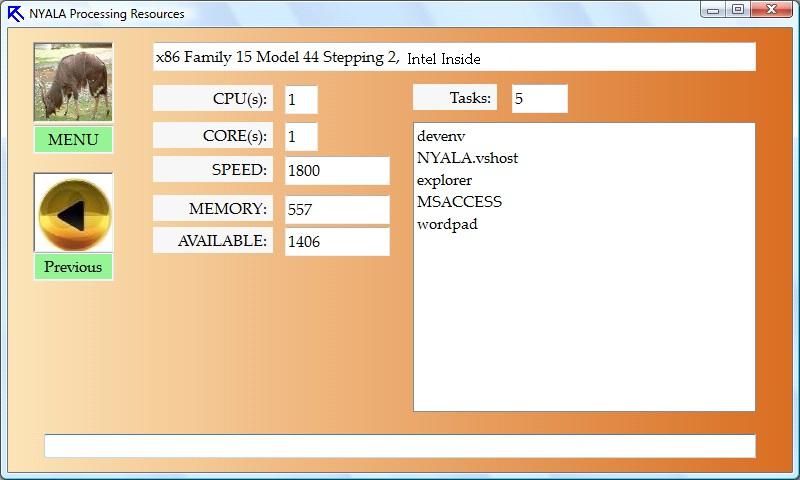Select wordpad in the task list

447,224
